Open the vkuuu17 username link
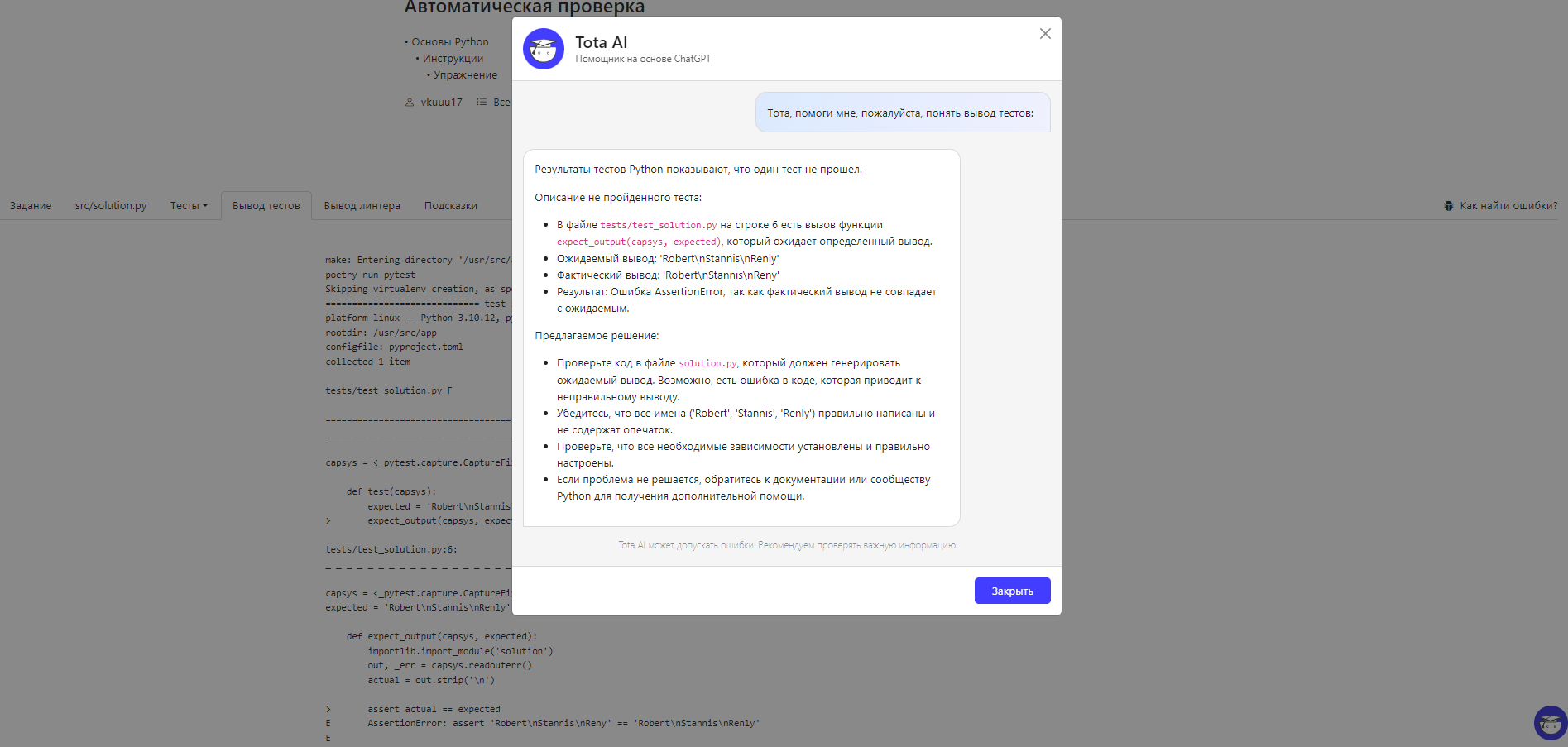1568x747 pixels. point(441,103)
